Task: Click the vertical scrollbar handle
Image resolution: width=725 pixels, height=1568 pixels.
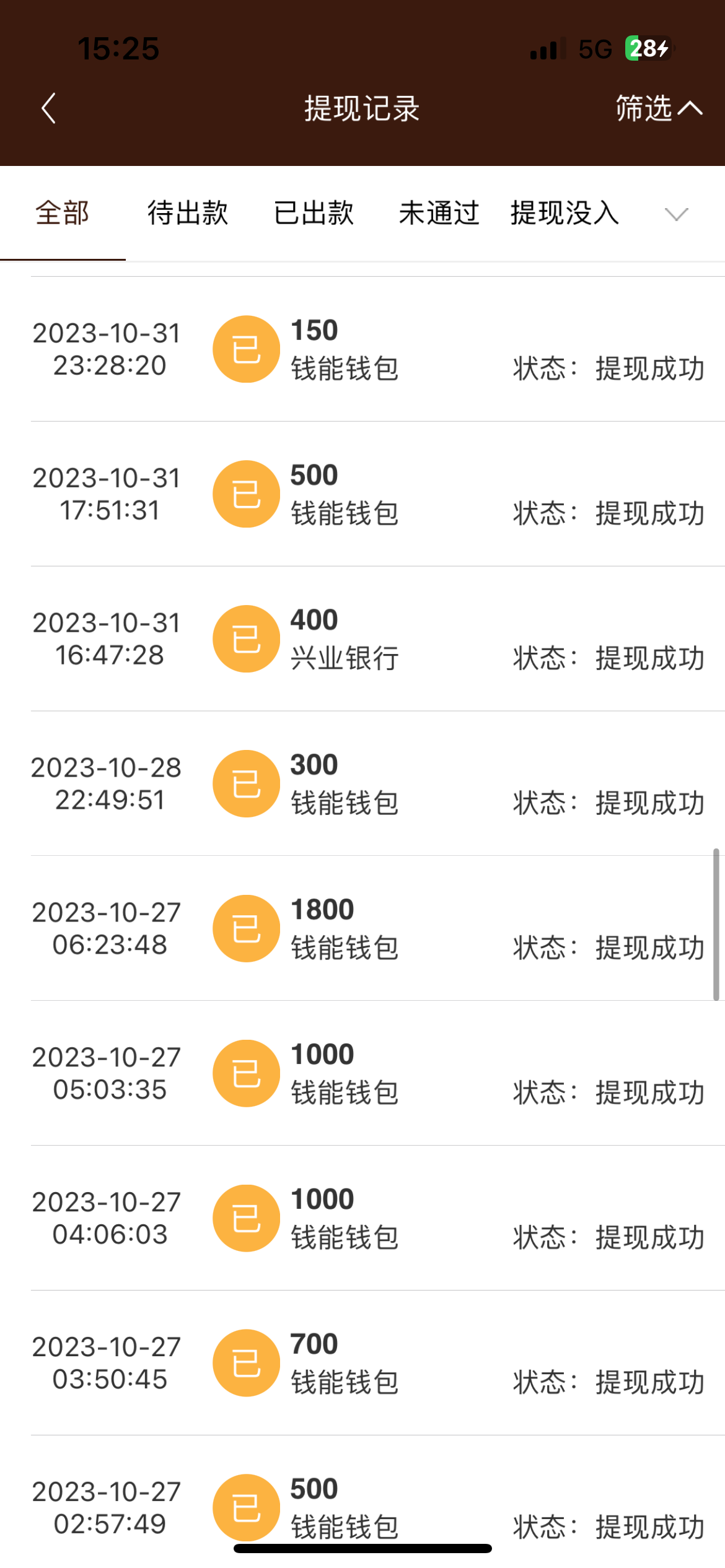Action: click(716, 924)
